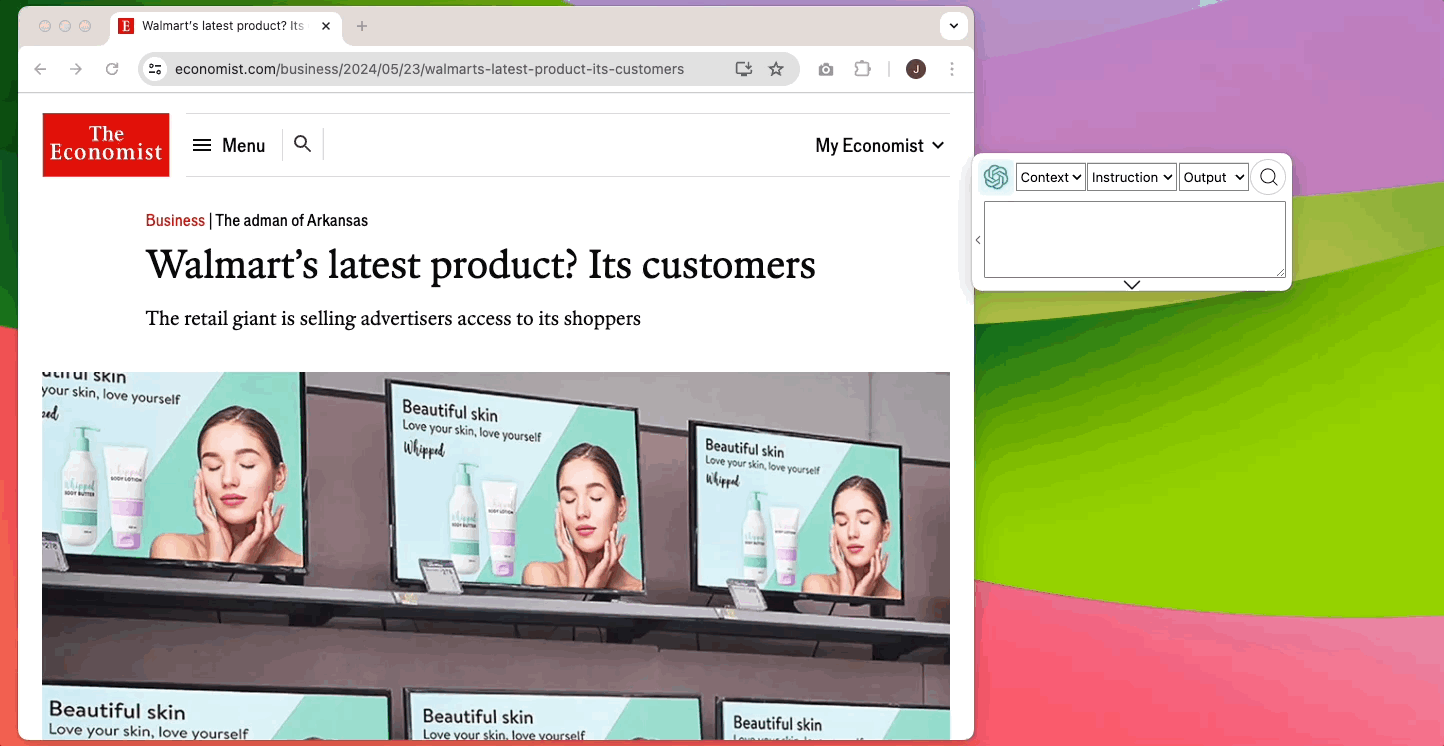This screenshot has height=746, width=1444.
Task: Click the Economist search magnifier icon
Action: pos(303,144)
